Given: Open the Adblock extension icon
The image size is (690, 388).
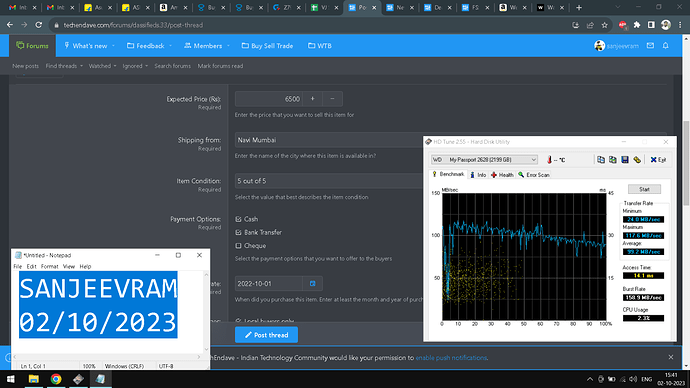Looking at the screenshot, I should (x=622, y=25).
